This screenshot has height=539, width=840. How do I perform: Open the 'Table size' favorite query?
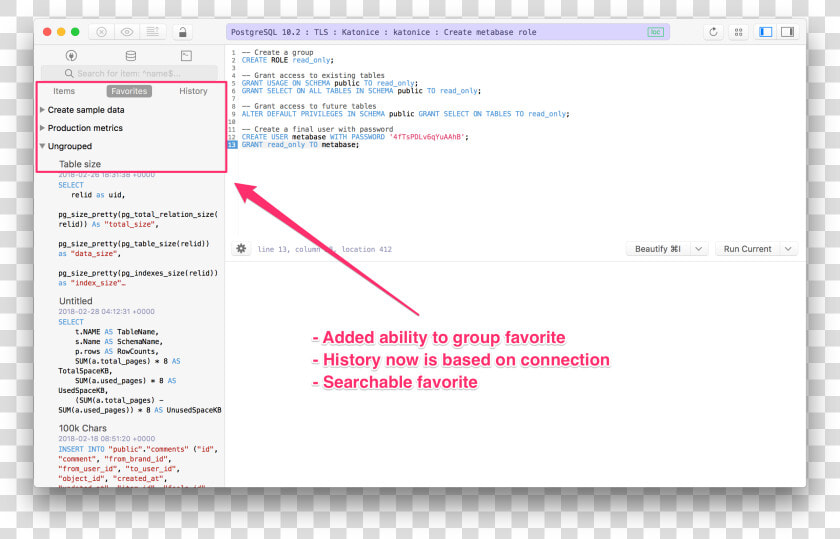pos(80,164)
